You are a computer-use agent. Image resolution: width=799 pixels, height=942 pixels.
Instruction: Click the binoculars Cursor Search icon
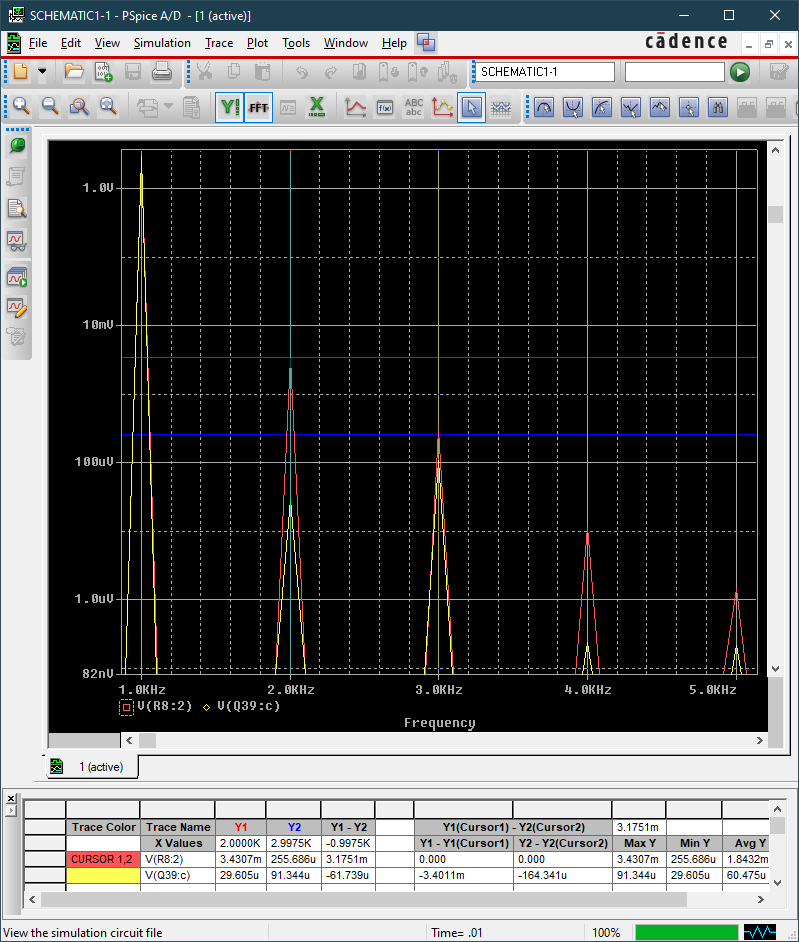[717, 107]
